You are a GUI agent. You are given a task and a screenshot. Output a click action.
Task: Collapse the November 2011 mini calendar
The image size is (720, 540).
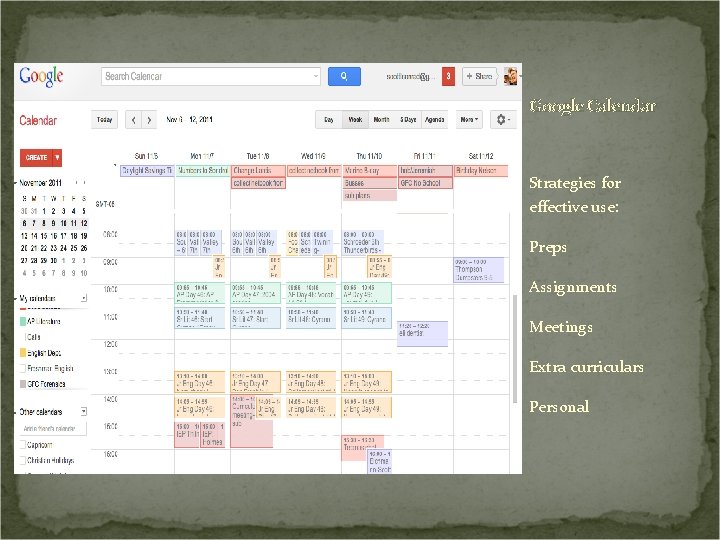(x=16, y=183)
